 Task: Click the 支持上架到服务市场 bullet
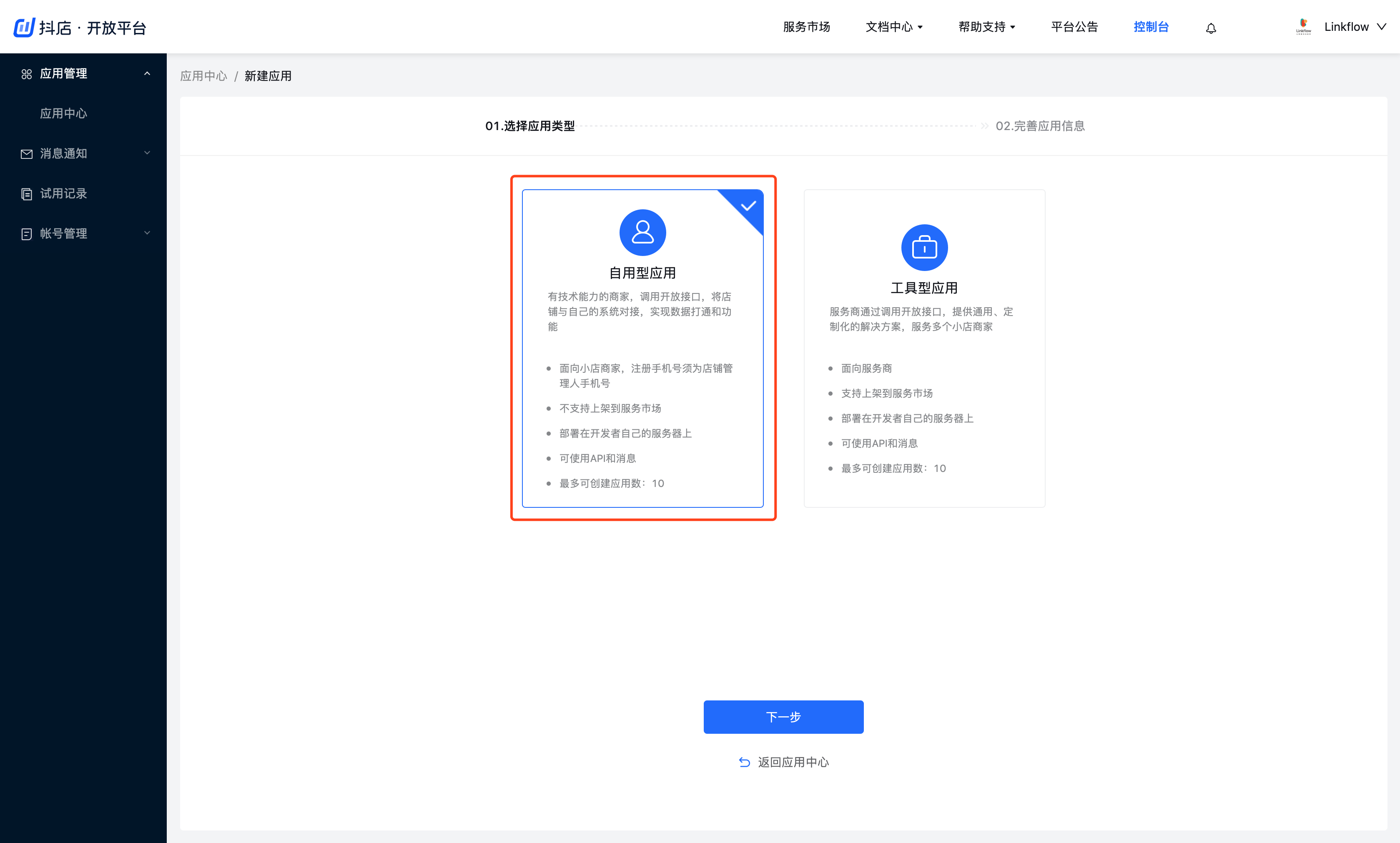point(887,394)
